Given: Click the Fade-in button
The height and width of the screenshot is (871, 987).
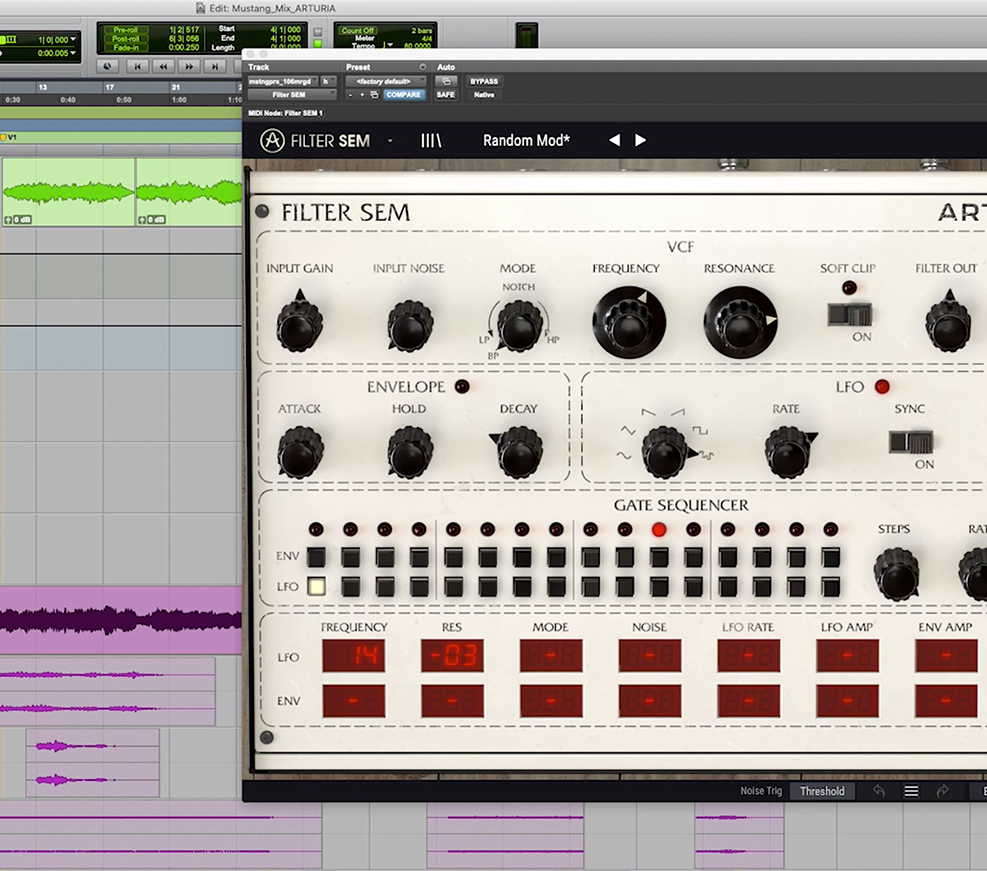Looking at the screenshot, I should [126, 47].
